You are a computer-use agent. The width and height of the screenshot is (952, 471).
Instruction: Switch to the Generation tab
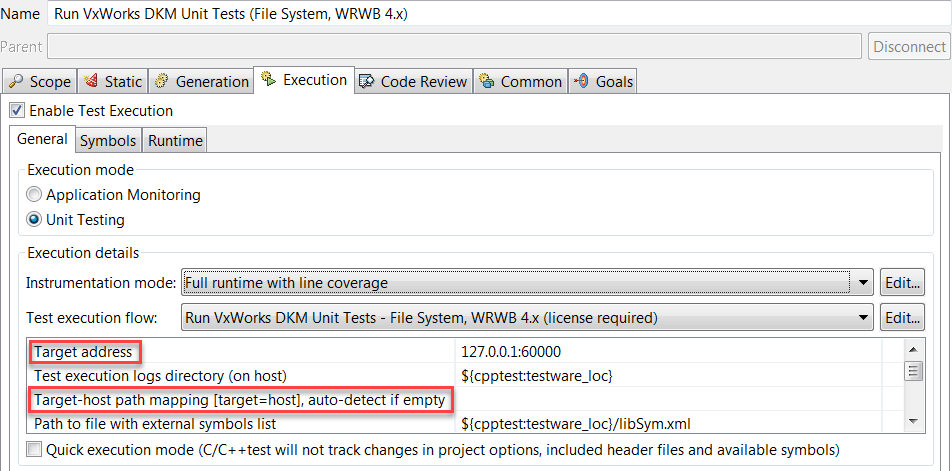pos(200,81)
